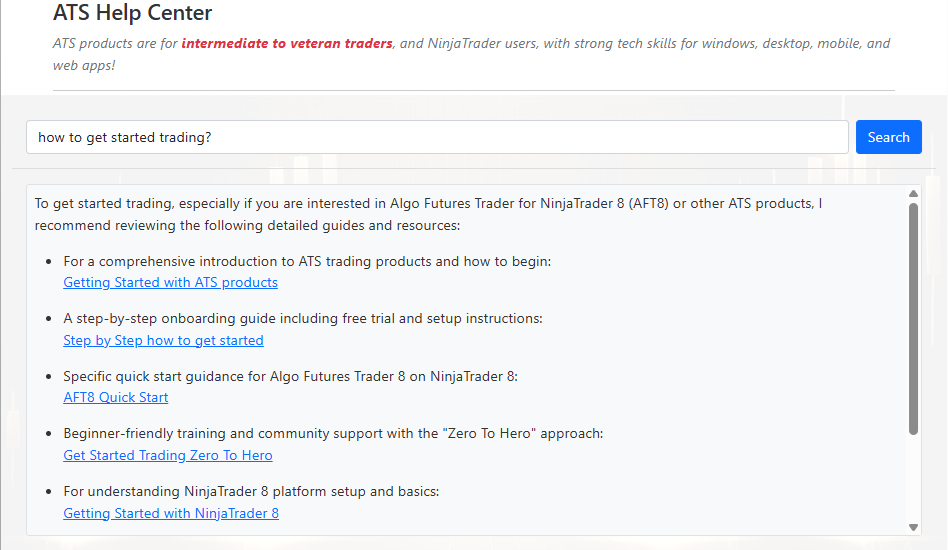This screenshot has height=550, width=948.
Task: Click 'For a comprehensive introduction to ATS' text
Action: coord(307,261)
